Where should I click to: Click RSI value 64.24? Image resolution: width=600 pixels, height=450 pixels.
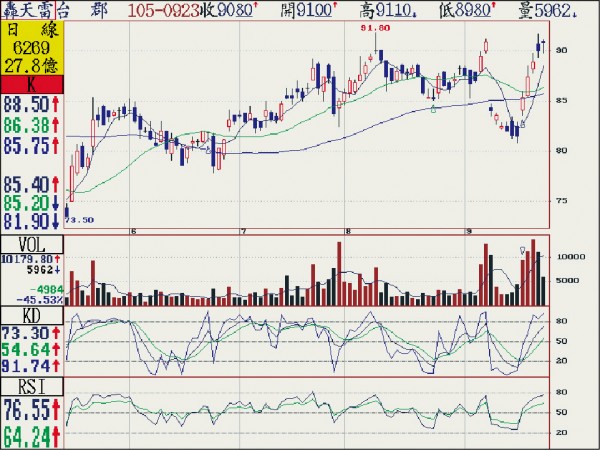[x=31, y=437]
